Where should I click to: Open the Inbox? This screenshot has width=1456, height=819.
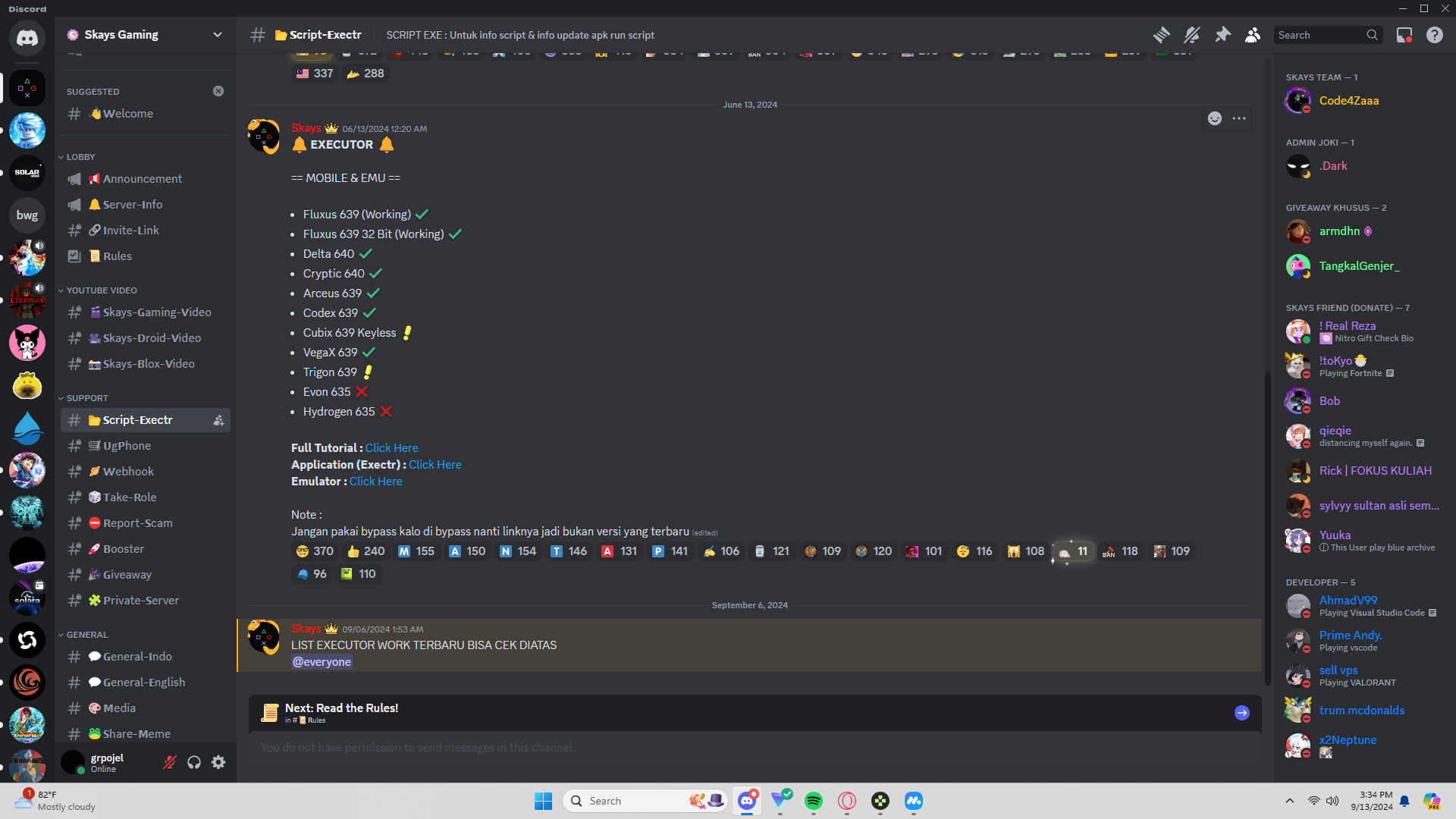click(1404, 35)
